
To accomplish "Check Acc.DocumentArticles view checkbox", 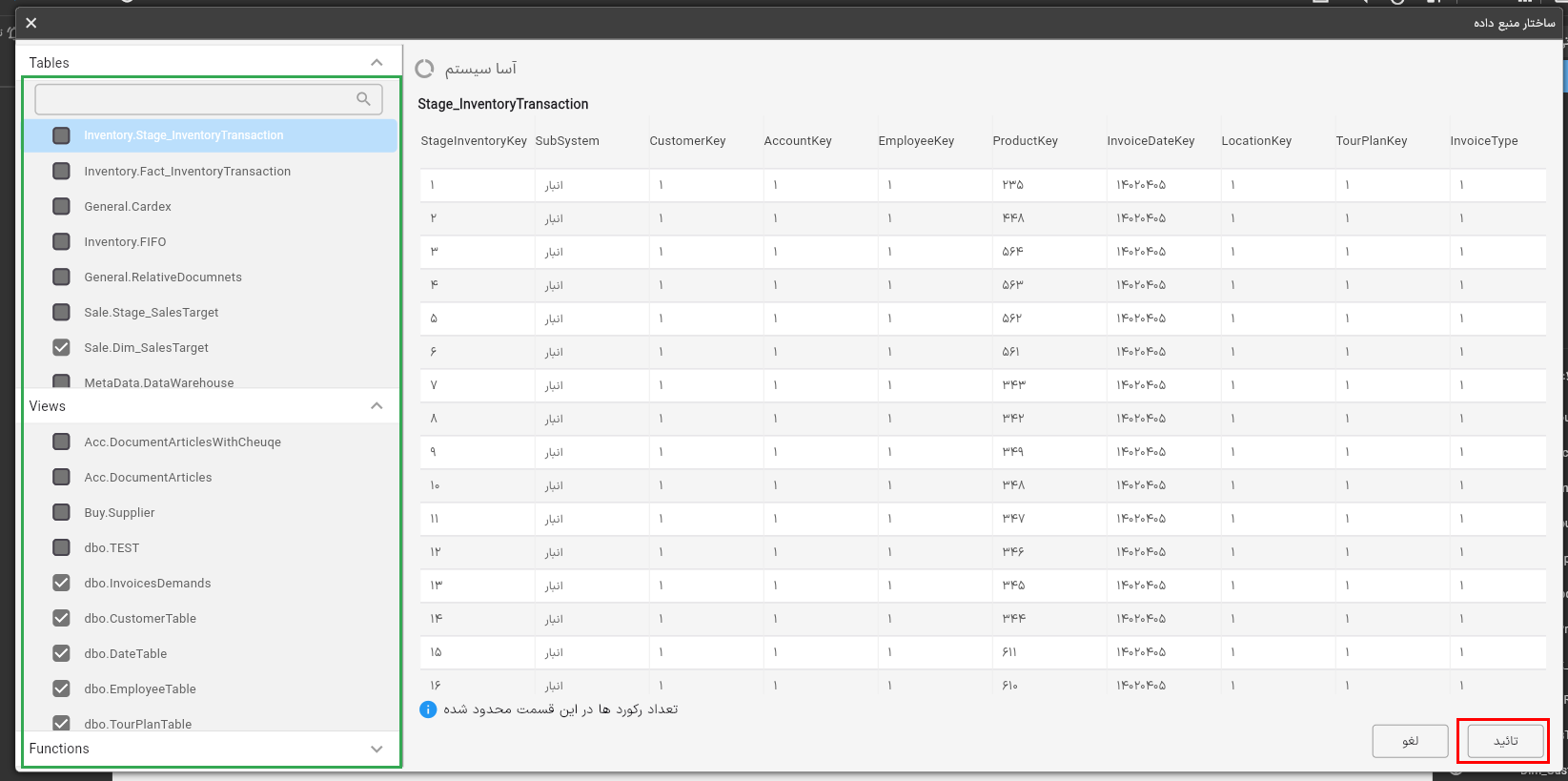I will 61,477.
